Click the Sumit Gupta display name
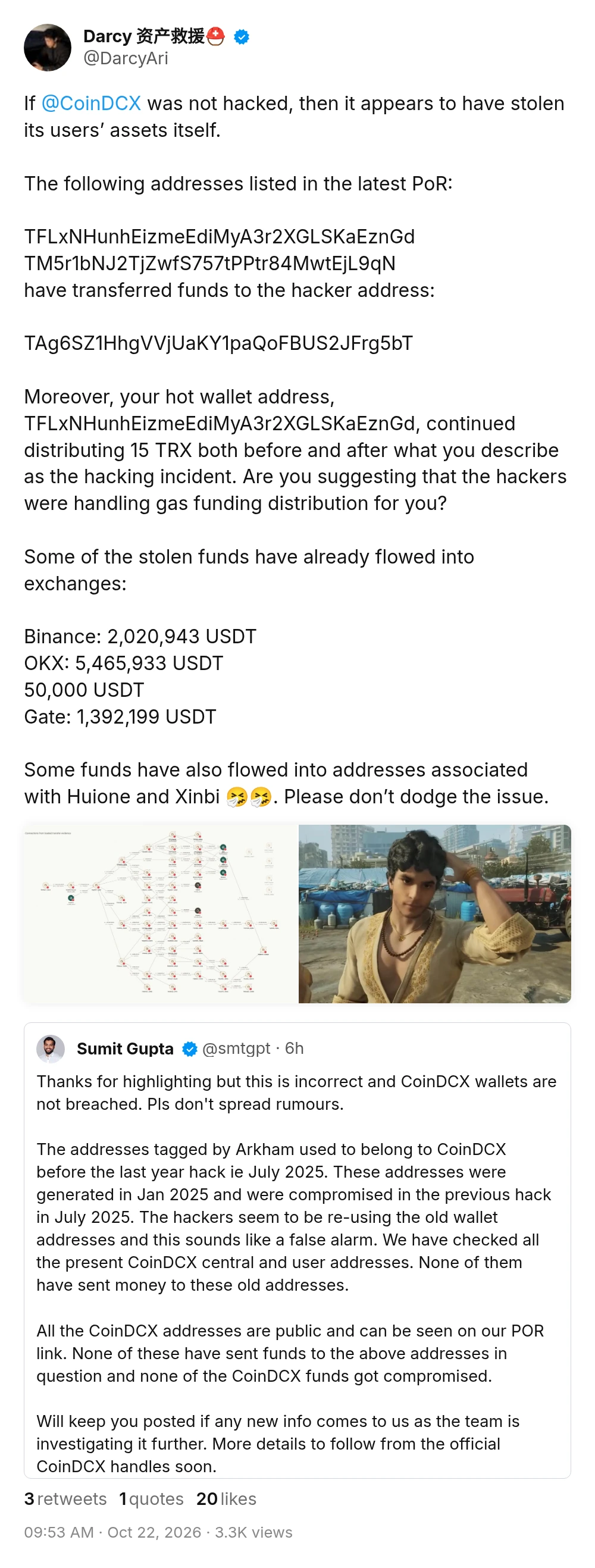The image size is (595, 1568). 125,1049
